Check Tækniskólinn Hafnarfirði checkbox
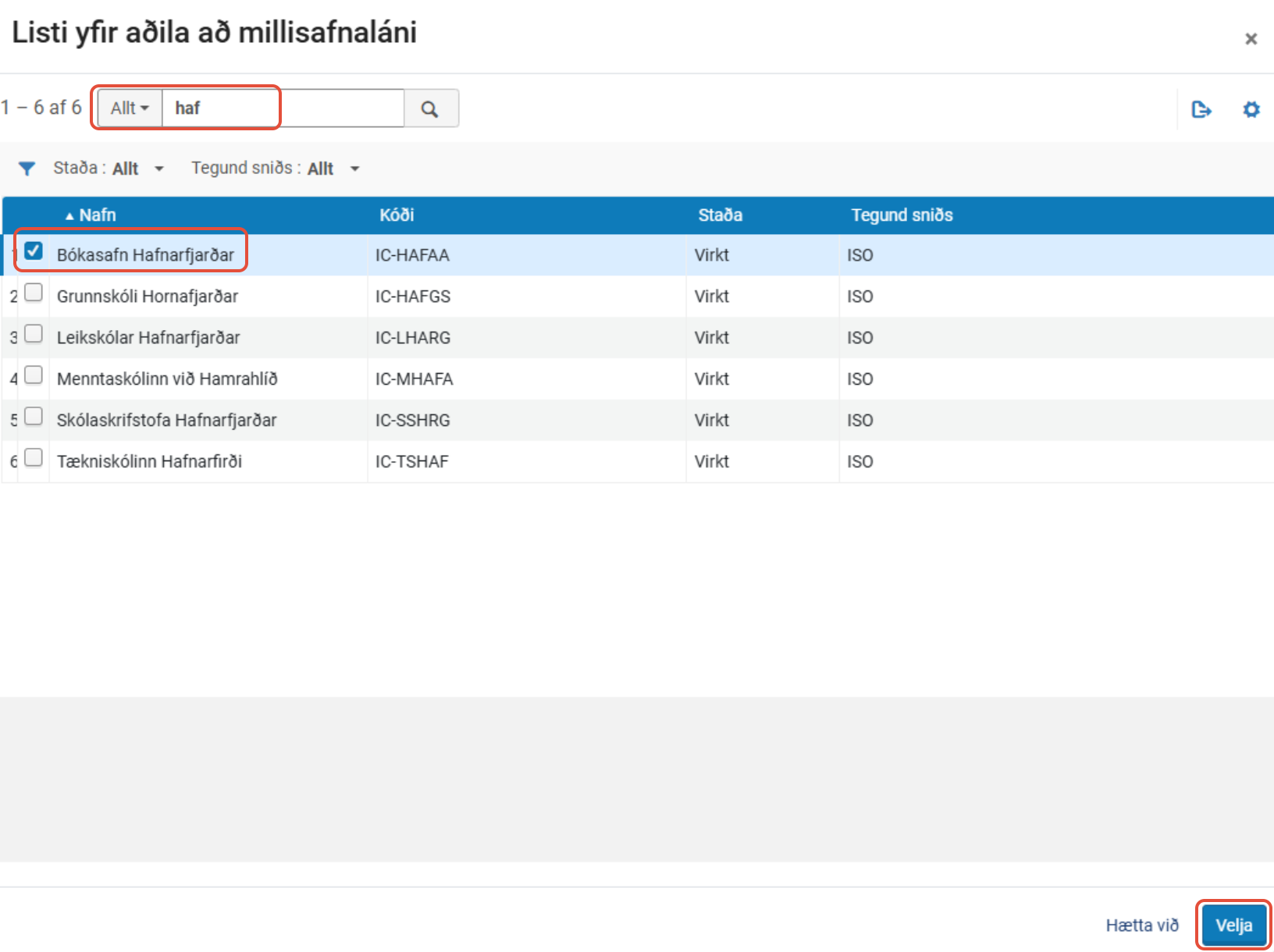This screenshot has height=952, width=1274. pyautogui.click(x=33, y=457)
